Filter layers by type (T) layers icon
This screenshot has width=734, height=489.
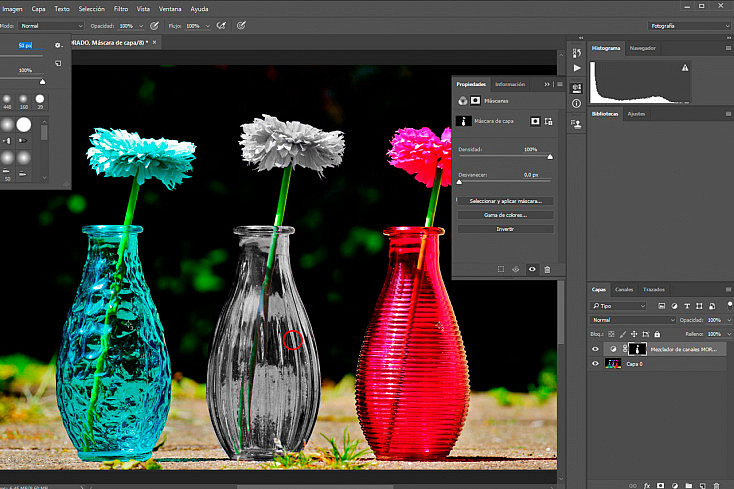pyautogui.click(x=687, y=306)
